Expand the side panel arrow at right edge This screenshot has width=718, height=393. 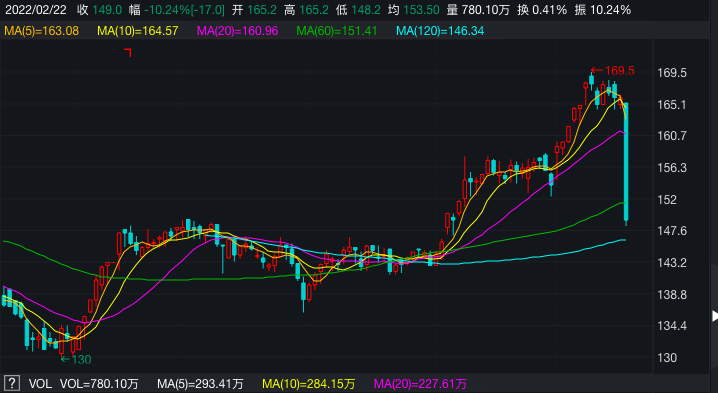click(715, 316)
